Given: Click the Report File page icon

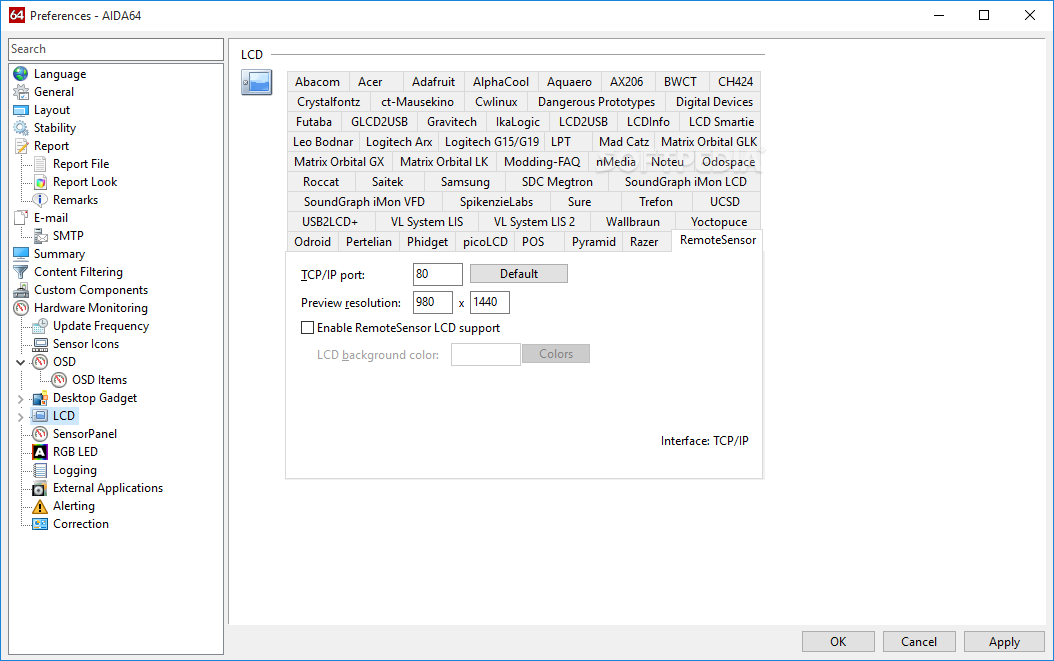Looking at the screenshot, I should click(40, 164).
